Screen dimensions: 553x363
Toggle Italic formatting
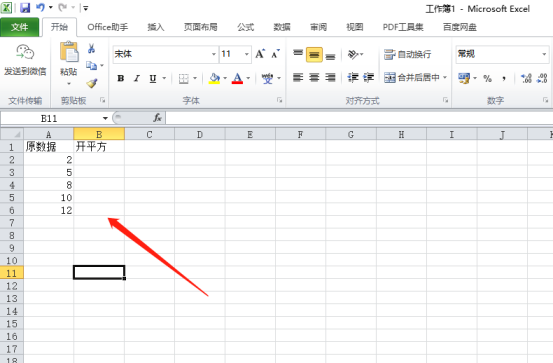tap(136, 78)
